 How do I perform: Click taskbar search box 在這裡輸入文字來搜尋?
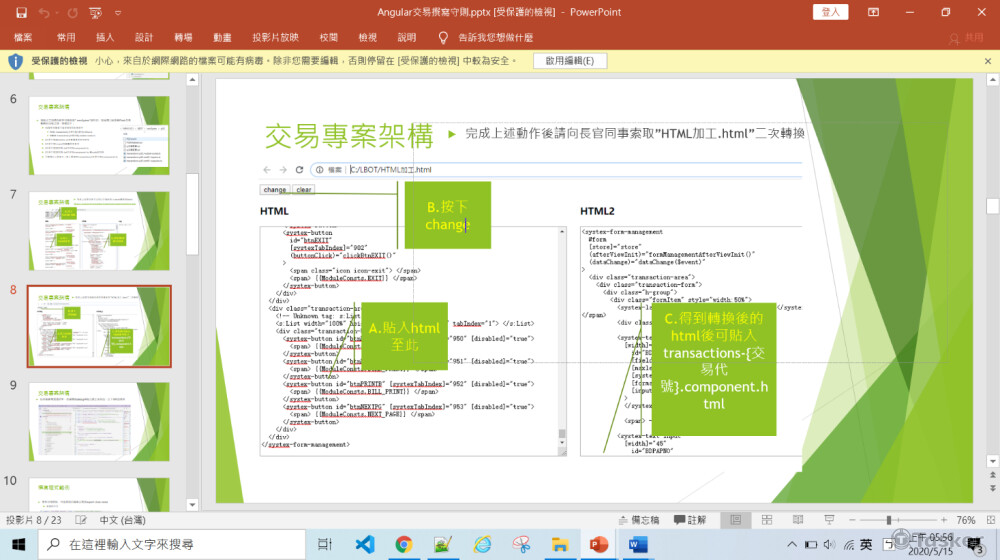171,544
